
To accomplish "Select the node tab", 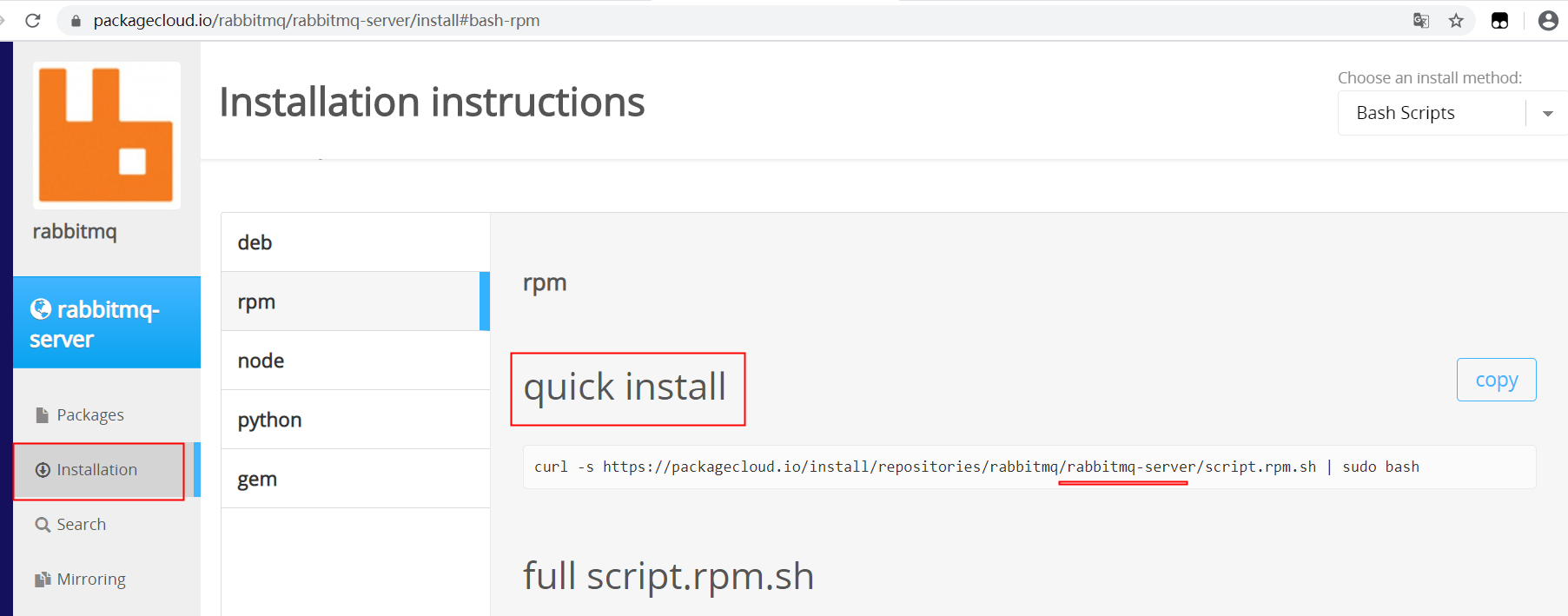I will click(355, 361).
